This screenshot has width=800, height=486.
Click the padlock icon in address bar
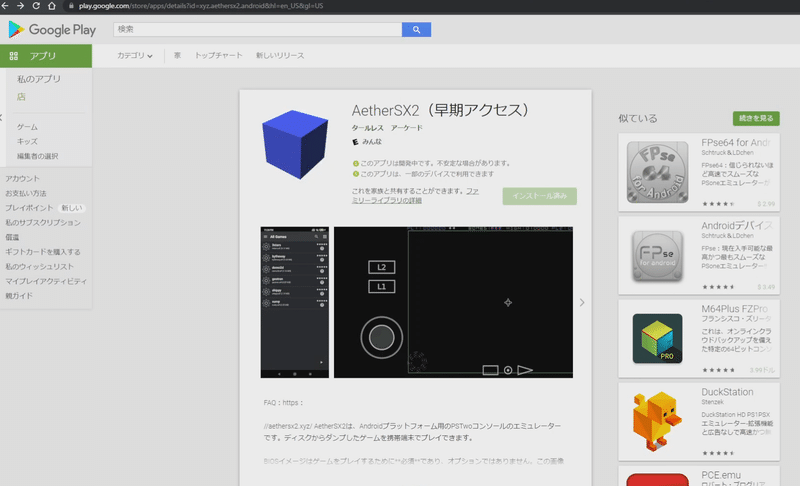click(71, 6)
